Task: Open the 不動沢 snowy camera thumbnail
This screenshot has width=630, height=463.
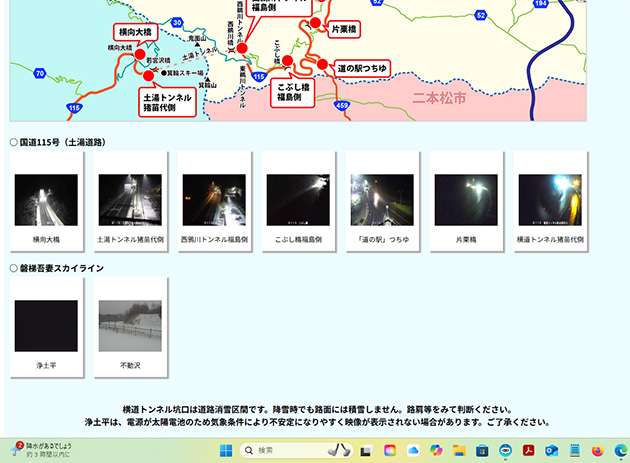Action: (130, 325)
